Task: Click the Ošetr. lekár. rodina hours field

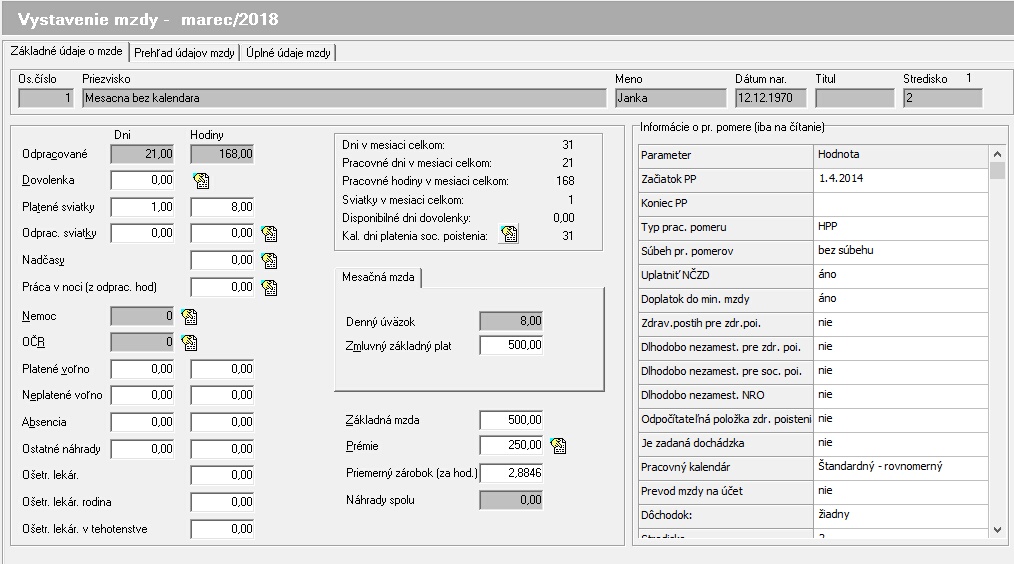Action: pos(222,502)
